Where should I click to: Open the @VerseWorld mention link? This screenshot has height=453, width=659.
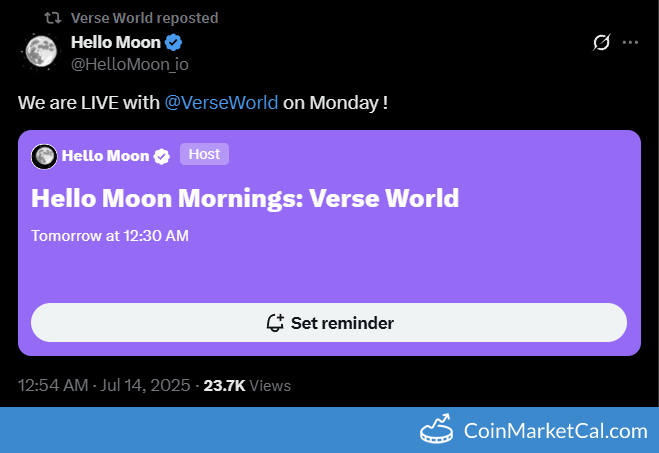pos(221,103)
